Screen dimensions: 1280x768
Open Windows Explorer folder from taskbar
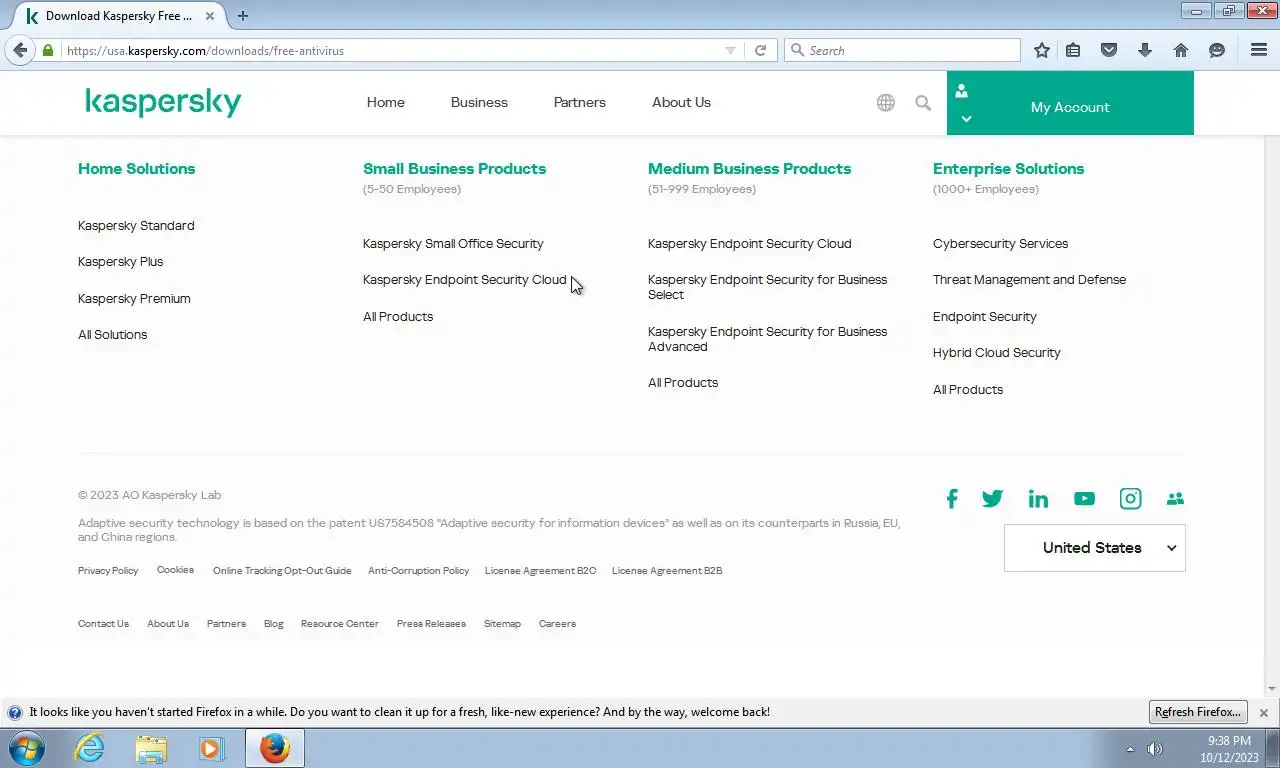(x=151, y=748)
